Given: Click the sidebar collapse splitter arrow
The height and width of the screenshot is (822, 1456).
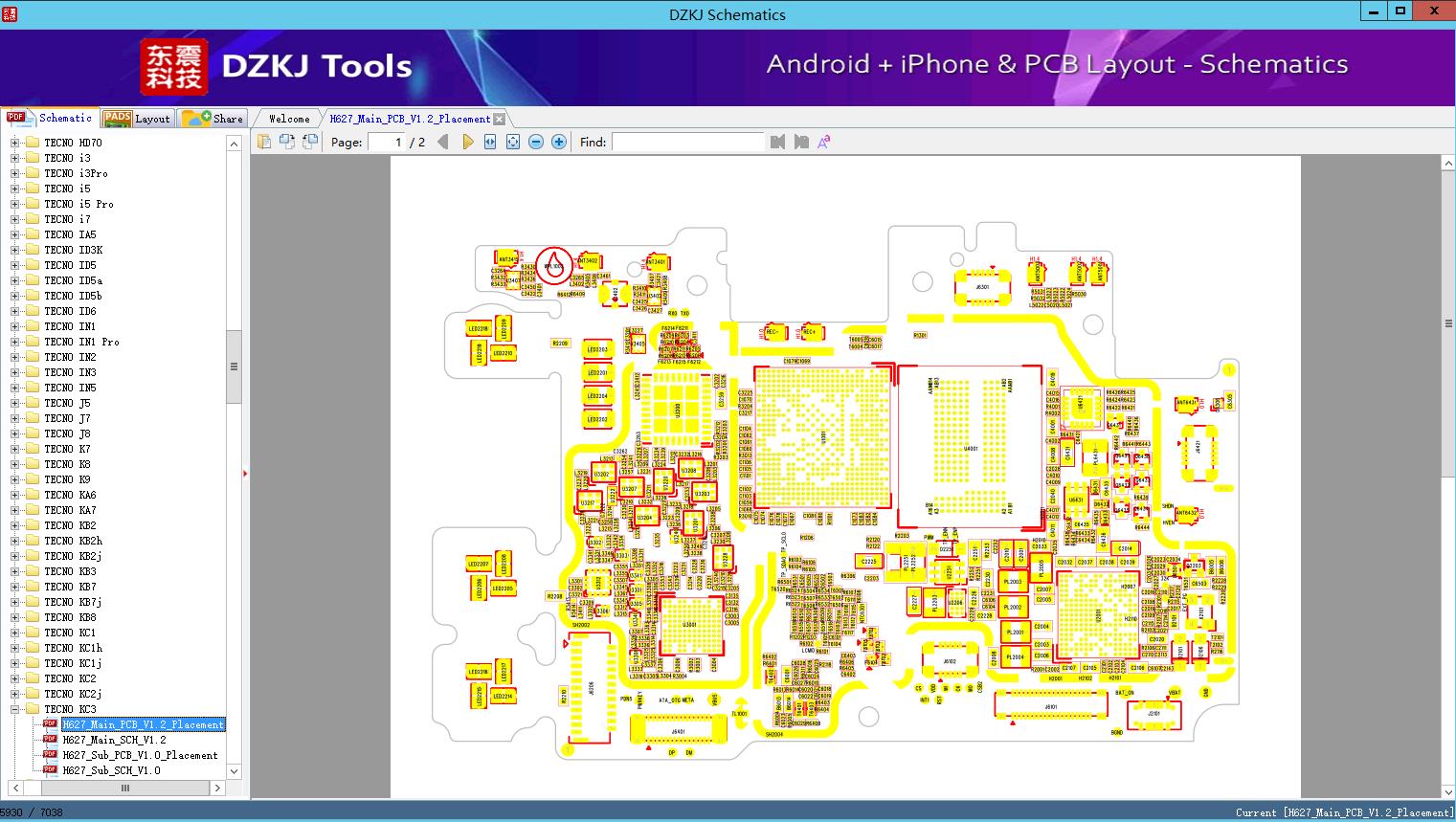Looking at the screenshot, I should (x=246, y=473).
